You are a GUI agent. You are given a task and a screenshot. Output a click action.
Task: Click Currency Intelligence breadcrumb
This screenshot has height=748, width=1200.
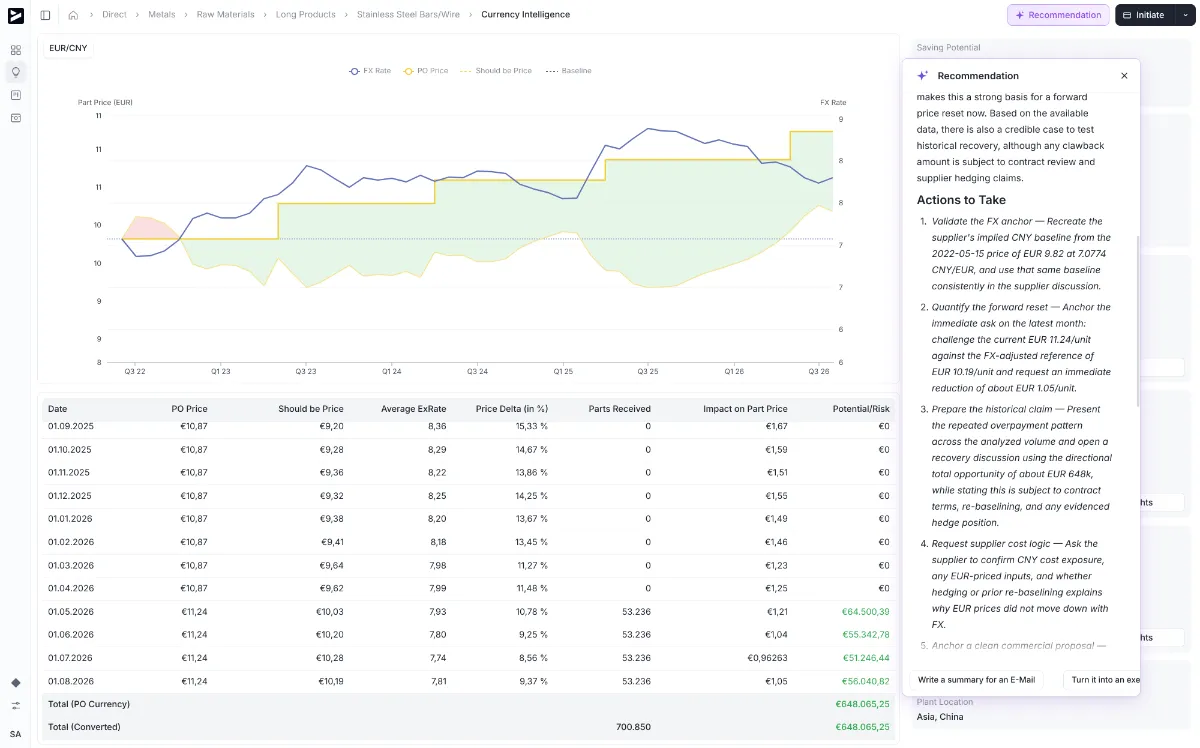pyautogui.click(x=525, y=15)
